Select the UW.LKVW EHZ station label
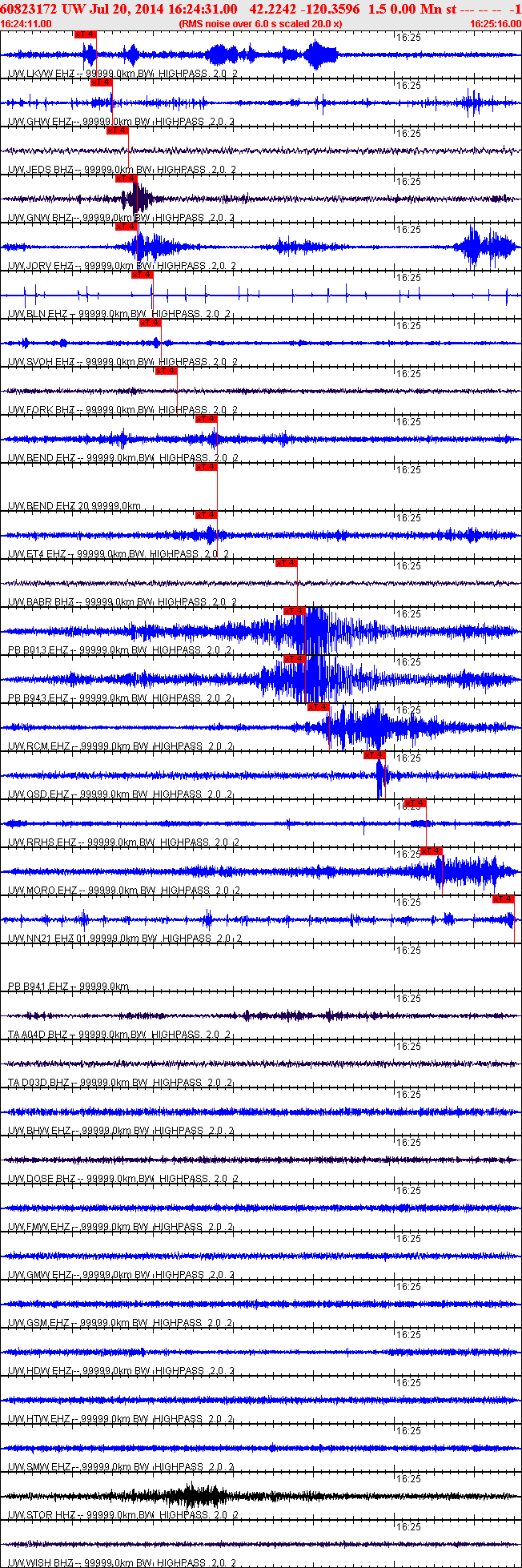 coord(123,74)
